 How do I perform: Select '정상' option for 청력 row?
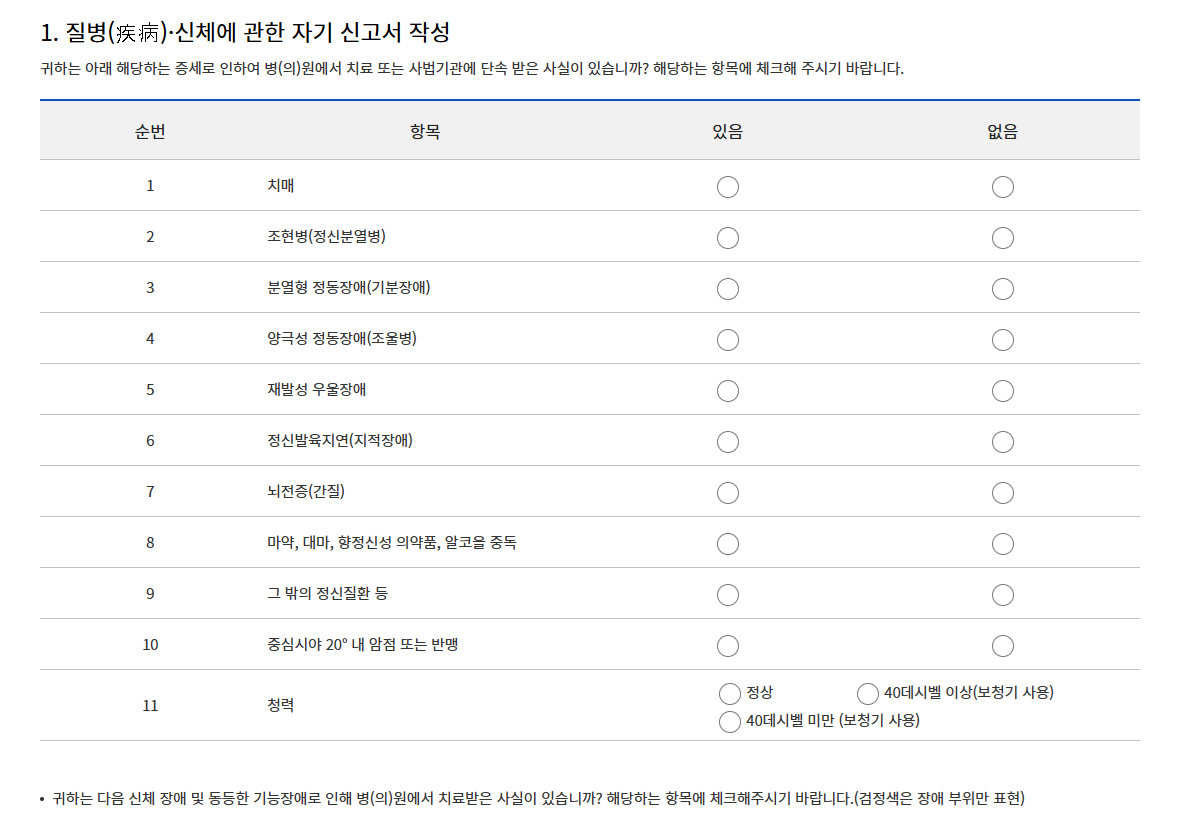click(x=728, y=691)
